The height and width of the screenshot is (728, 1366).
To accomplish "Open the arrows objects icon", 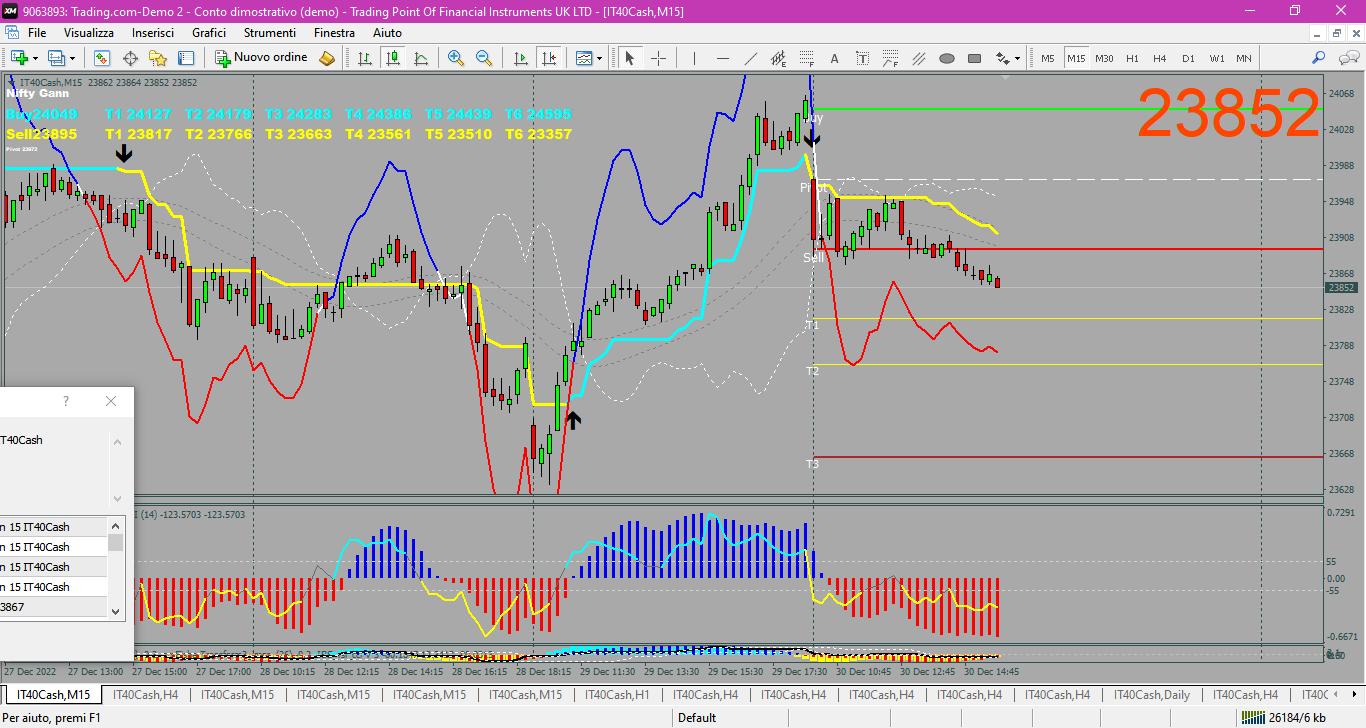I will pos(1003,58).
